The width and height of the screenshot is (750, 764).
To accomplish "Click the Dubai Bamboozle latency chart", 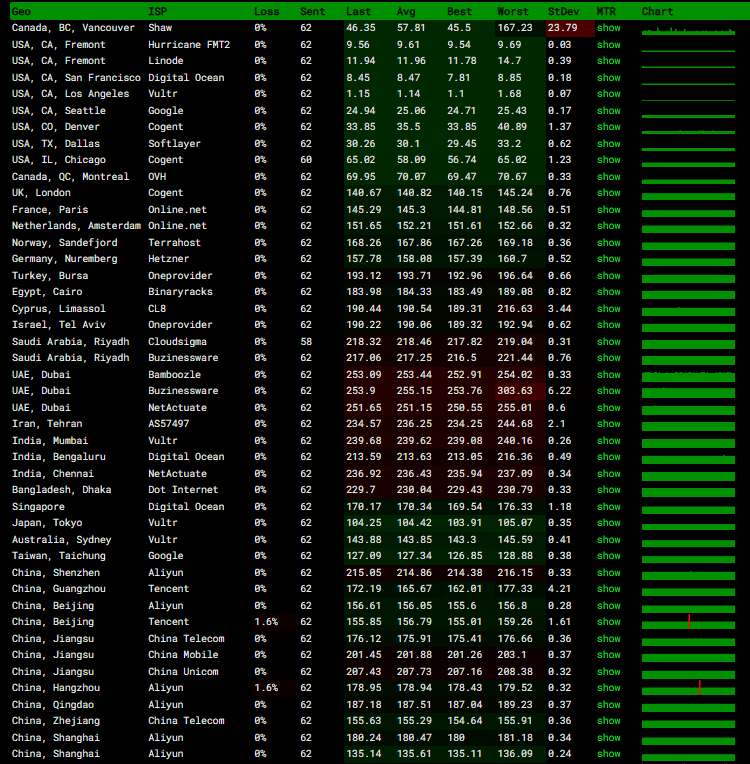I will tap(688, 376).
